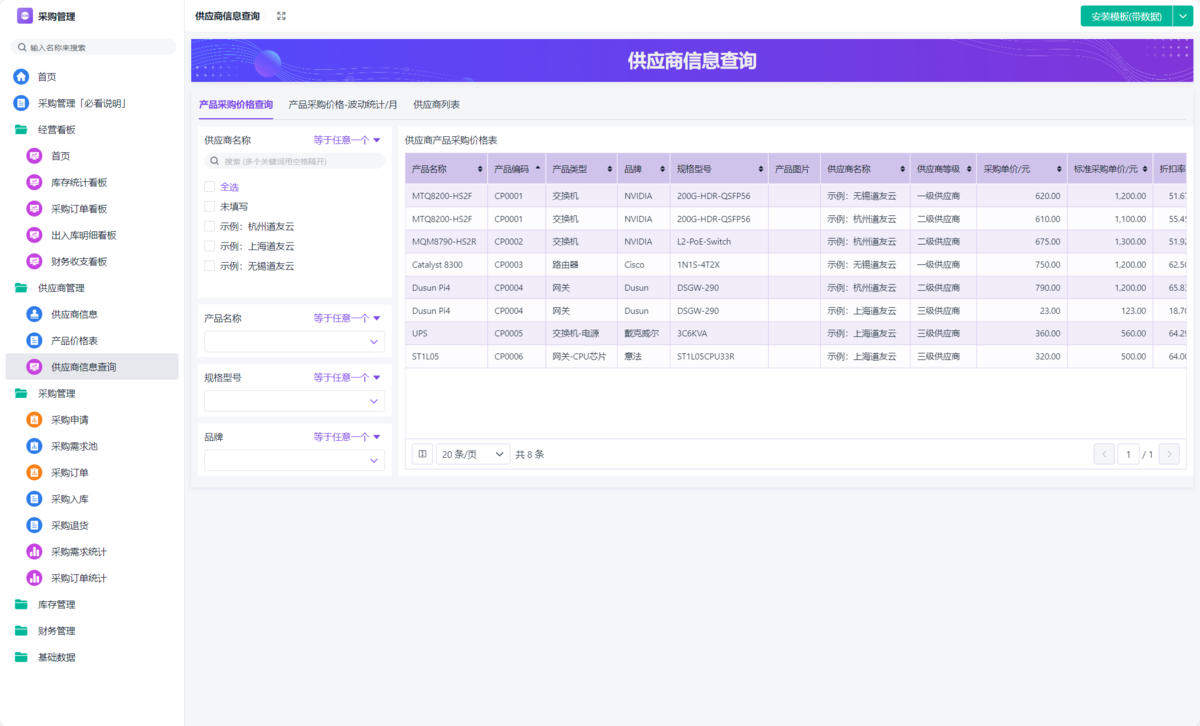The width and height of the screenshot is (1200, 726).
Task: Click the 采购申请 orange icon
Action: pyautogui.click(x=34, y=420)
